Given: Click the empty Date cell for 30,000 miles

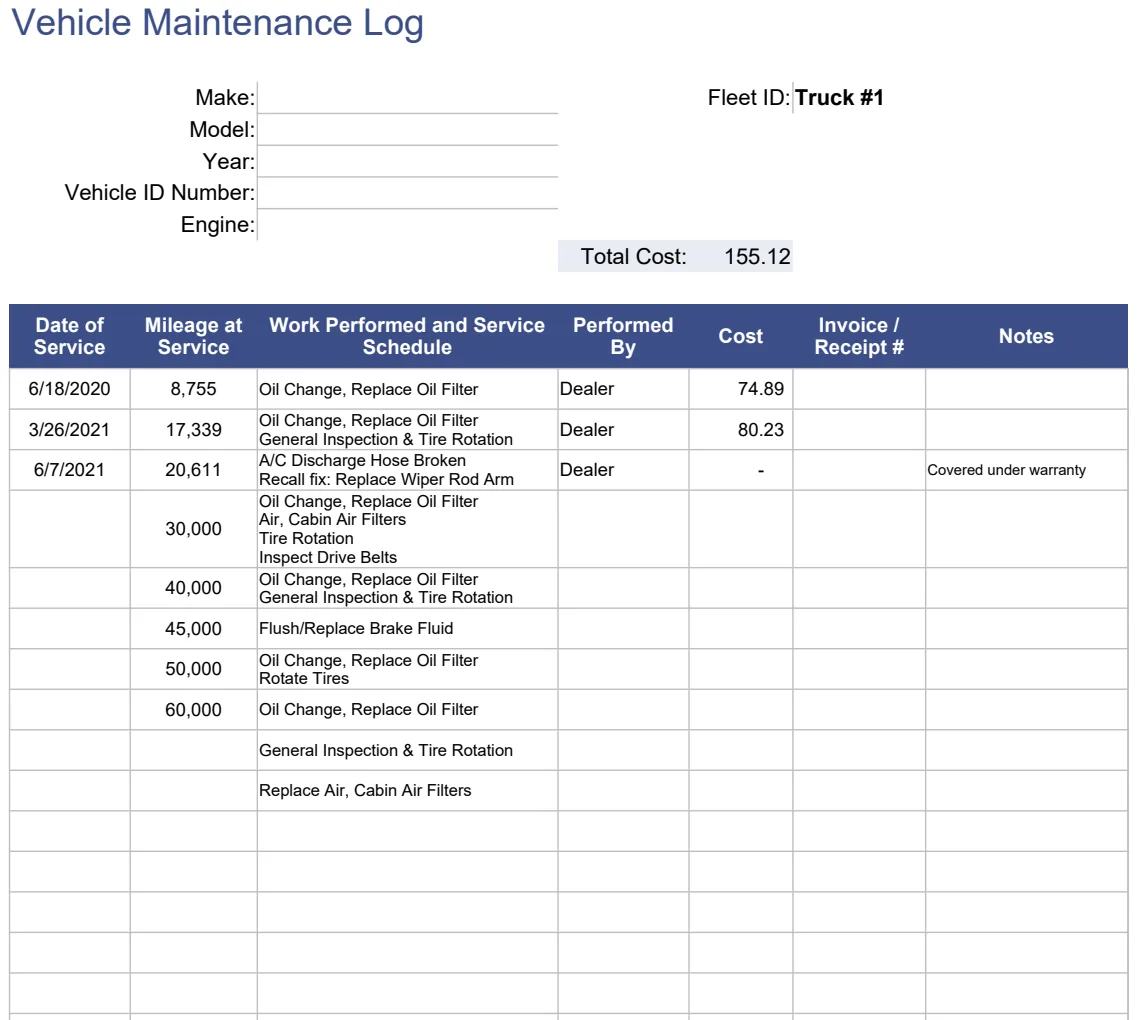Looking at the screenshot, I should click(70, 529).
